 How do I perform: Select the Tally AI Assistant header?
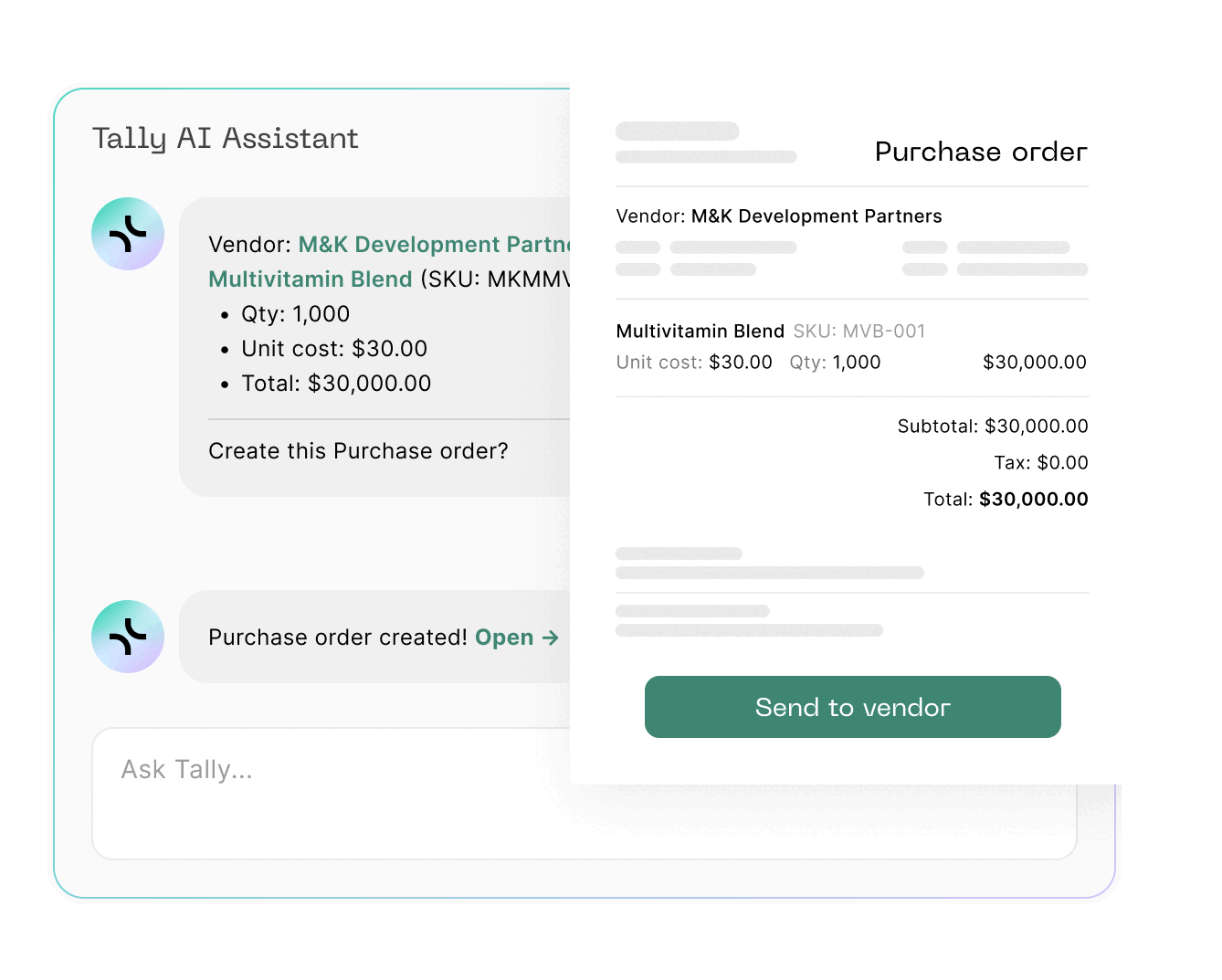225,138
